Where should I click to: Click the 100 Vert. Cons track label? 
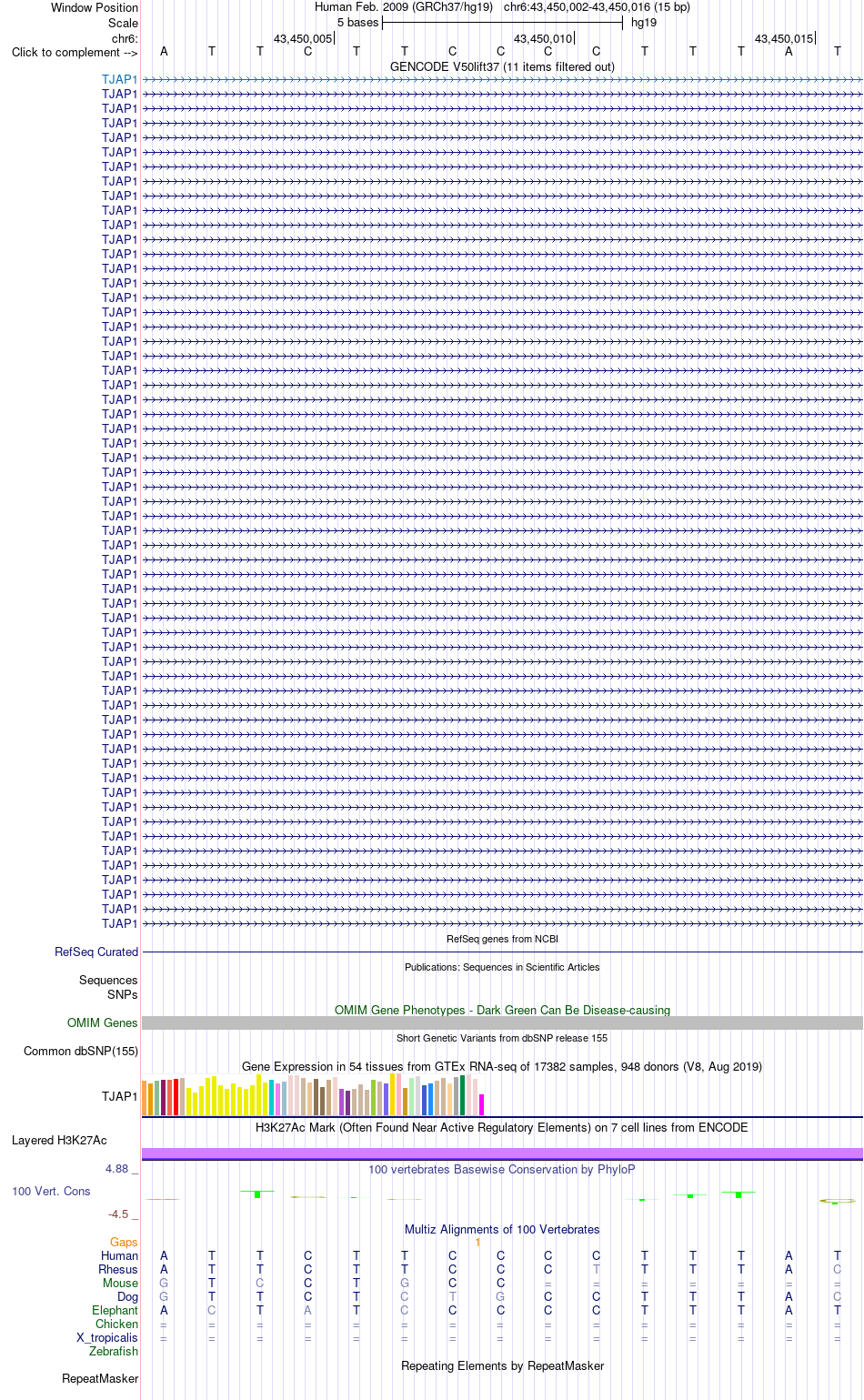(51, 1191)
